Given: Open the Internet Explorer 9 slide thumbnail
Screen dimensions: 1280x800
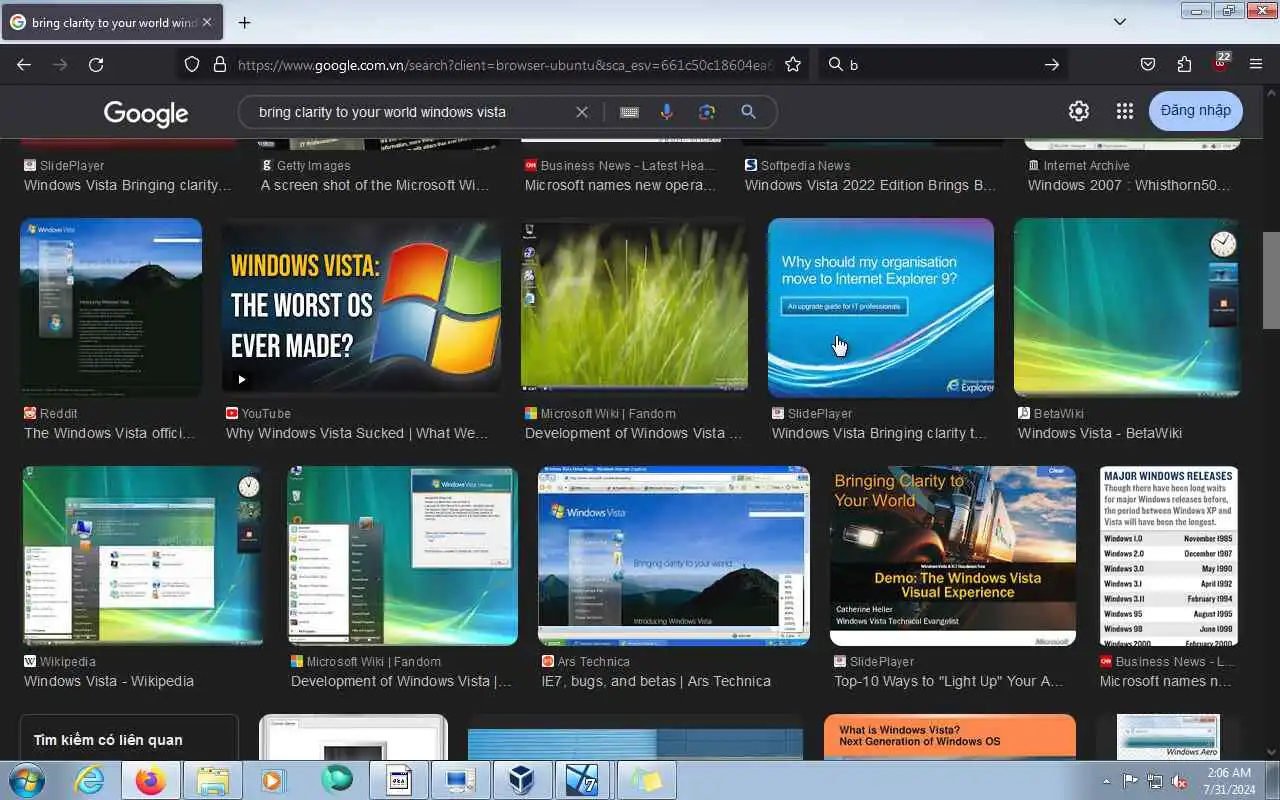Looking at the screenshot, I should pyautogui.click(x=881, y=308).
